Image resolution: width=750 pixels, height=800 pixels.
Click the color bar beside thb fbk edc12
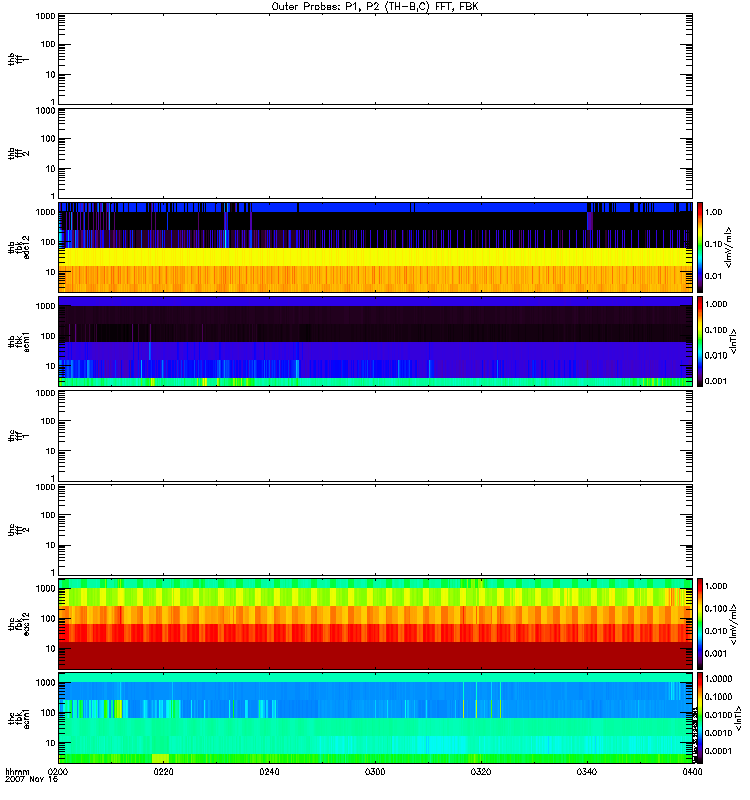[x=700, y=247]
